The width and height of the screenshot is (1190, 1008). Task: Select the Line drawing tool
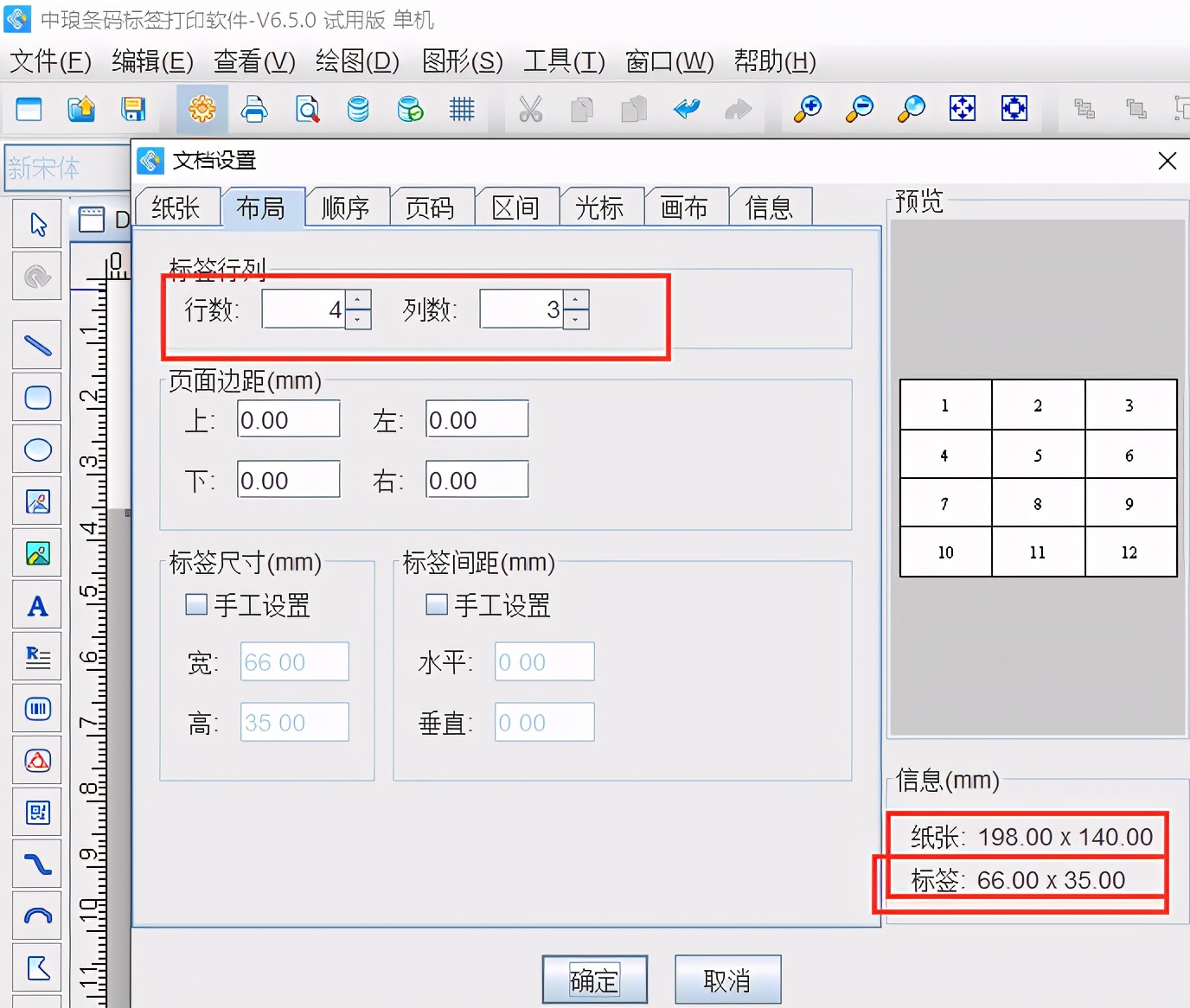(37, 344)
